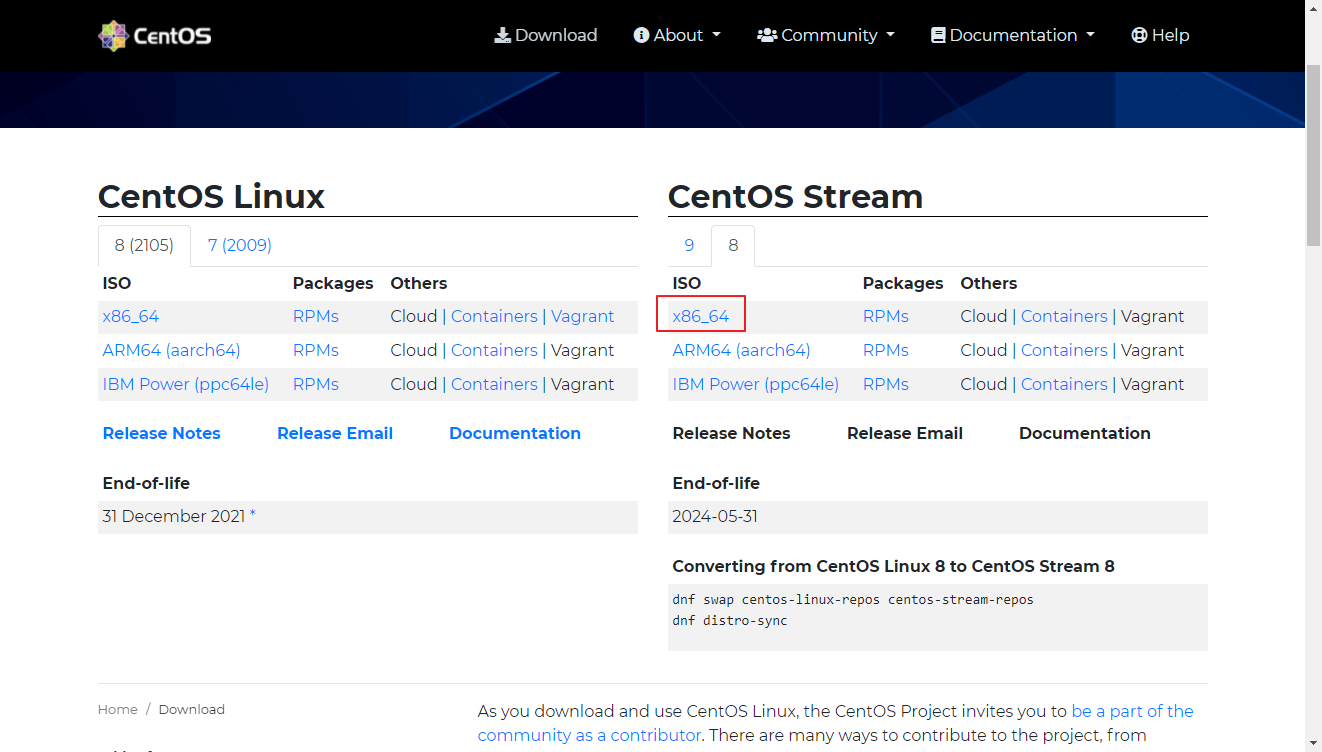
Task: Open Containers link in CentOS Stream ARM64 row
Action: 1064,350
